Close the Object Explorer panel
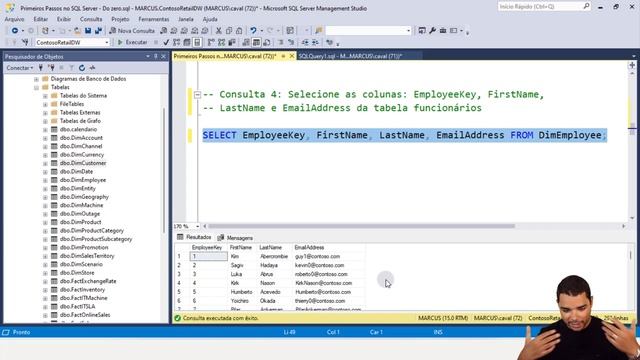The width and height of the screenshot is (640, 360). [x=164, y=56]
